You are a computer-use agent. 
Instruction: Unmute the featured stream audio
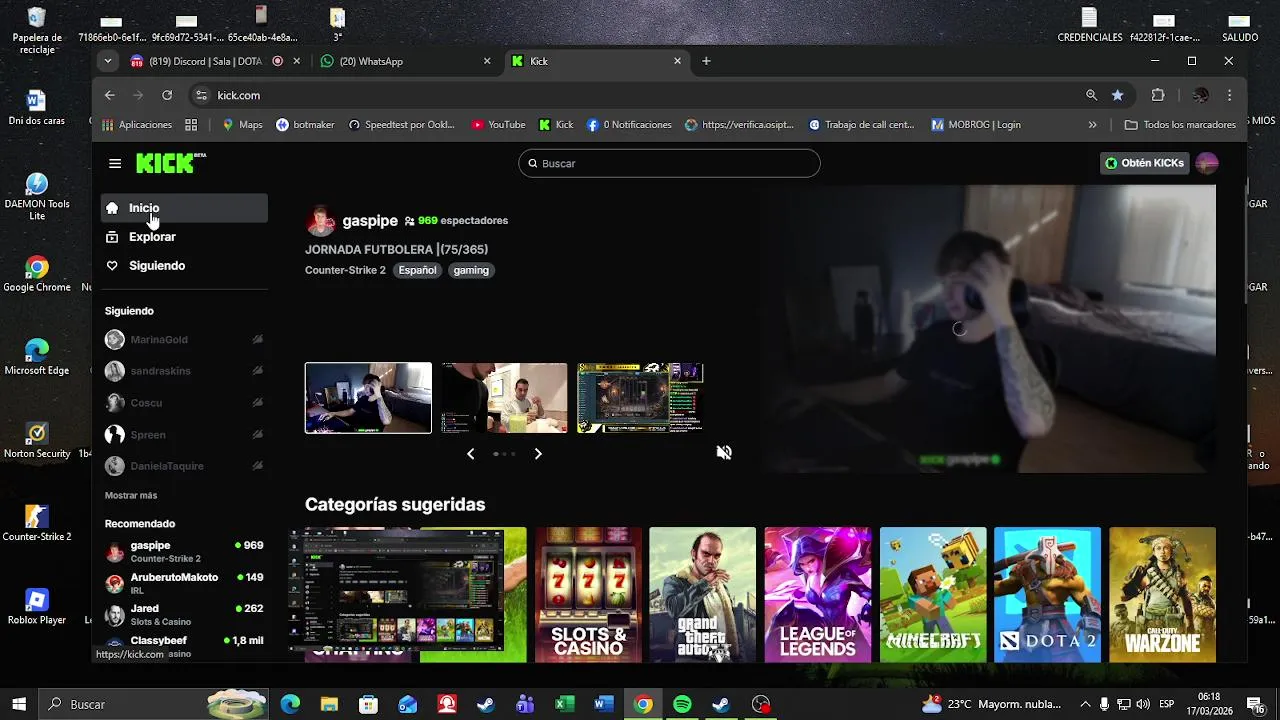724,453
